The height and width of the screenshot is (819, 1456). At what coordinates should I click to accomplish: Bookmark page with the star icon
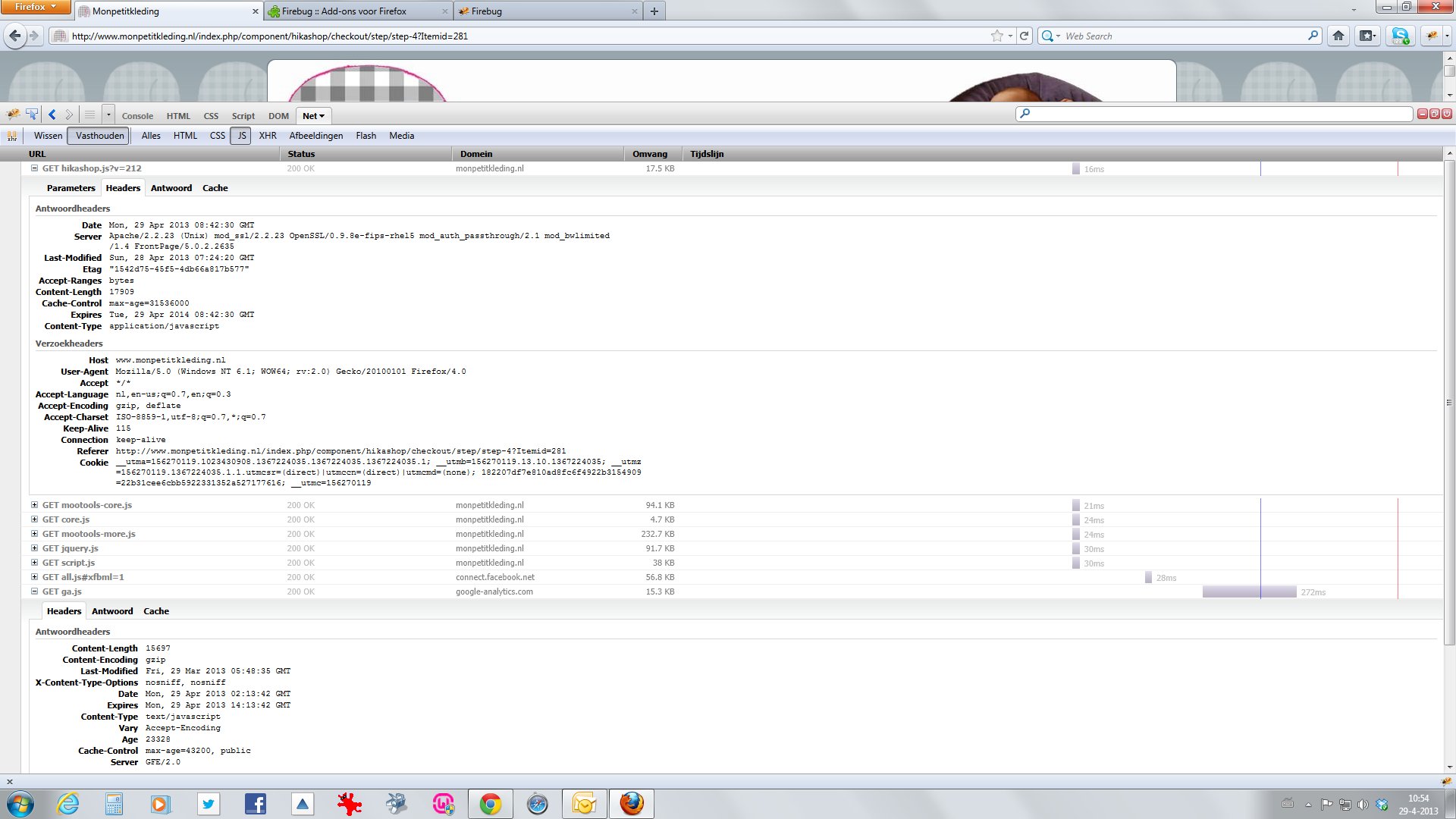click(996, 36)
